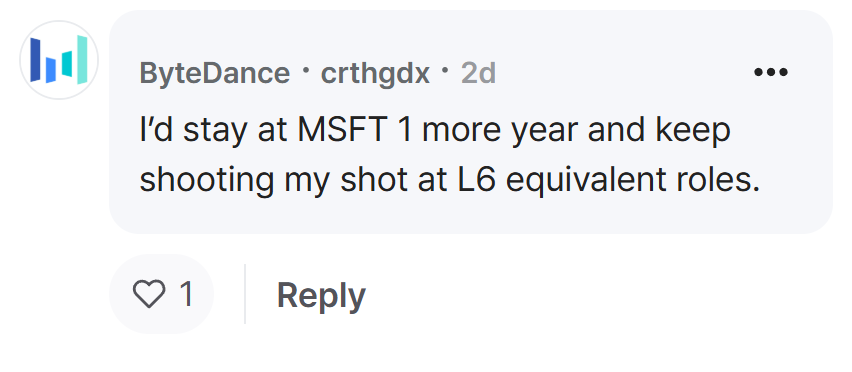Open the ByteDance company page
The width and height of the screenshot is (852, 372).
click(215, 73)
